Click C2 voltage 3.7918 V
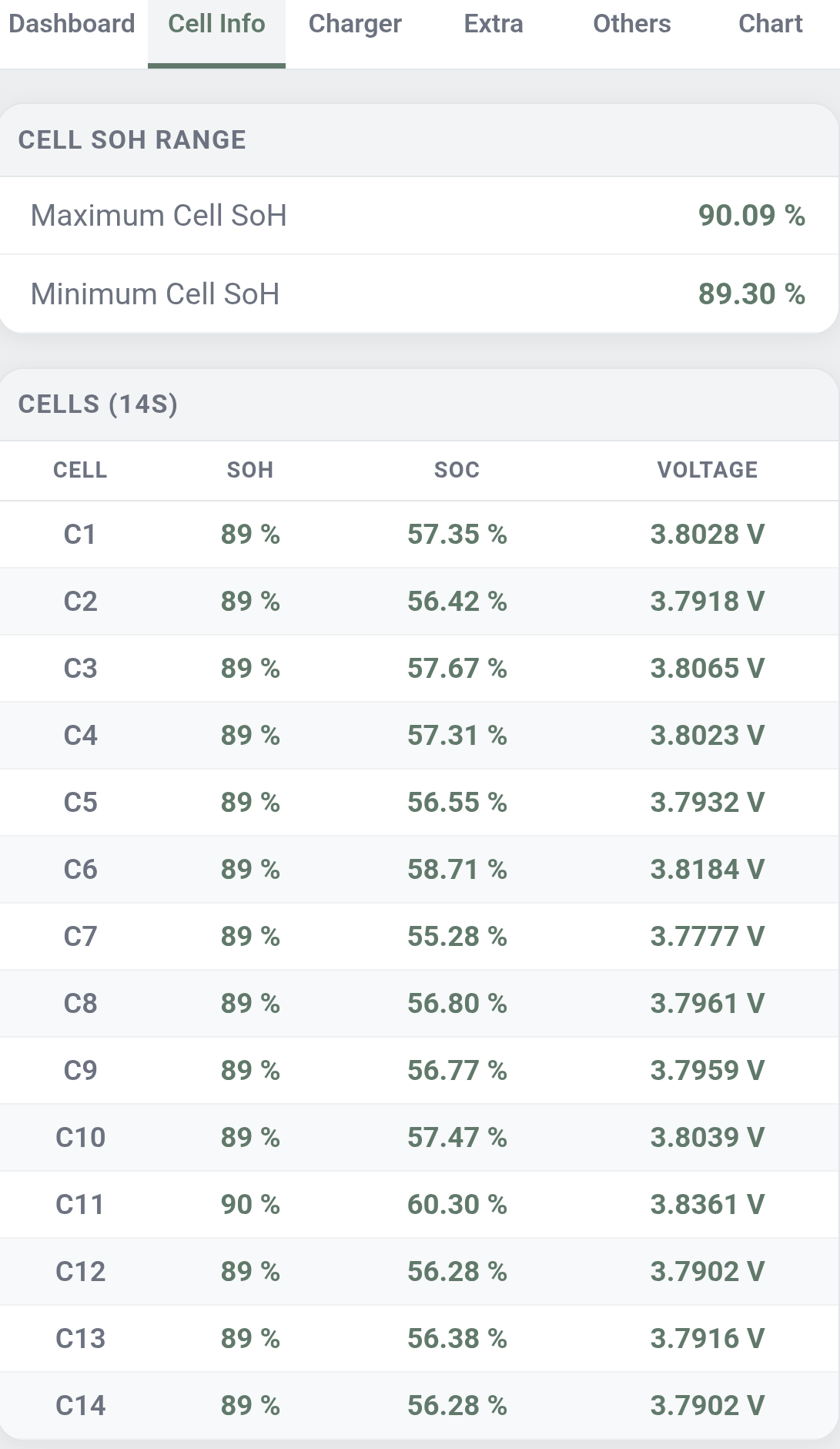 [x=708, y=602]
